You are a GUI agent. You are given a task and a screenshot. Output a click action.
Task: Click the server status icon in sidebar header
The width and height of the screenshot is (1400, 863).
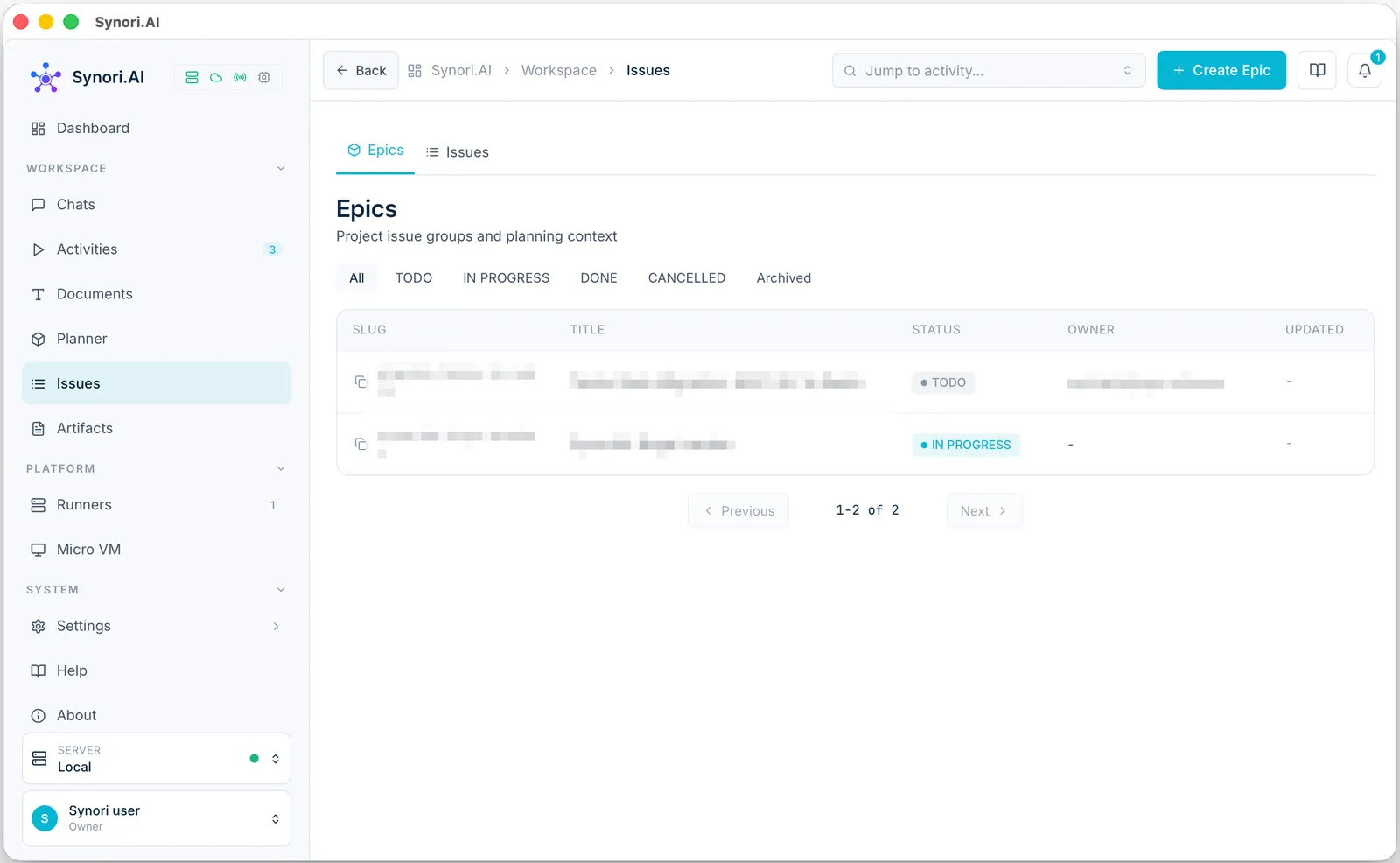(192, 77)
